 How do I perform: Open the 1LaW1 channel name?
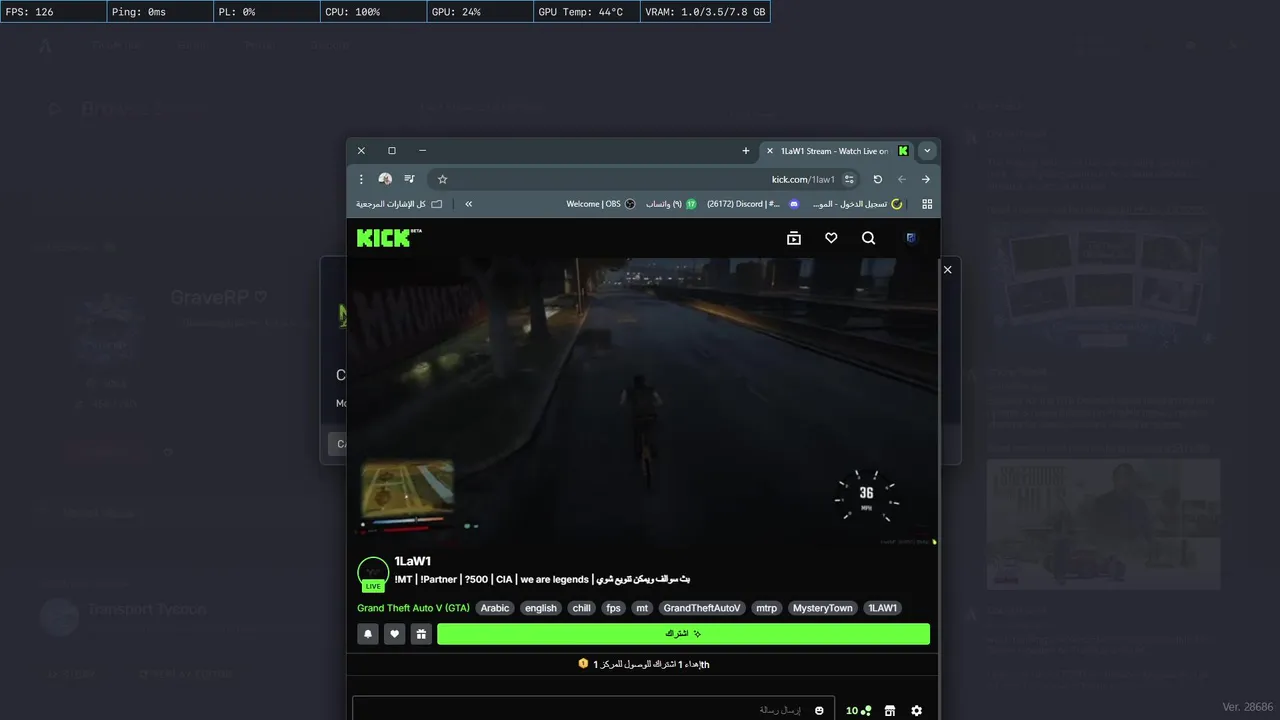[x=412, y=561]
